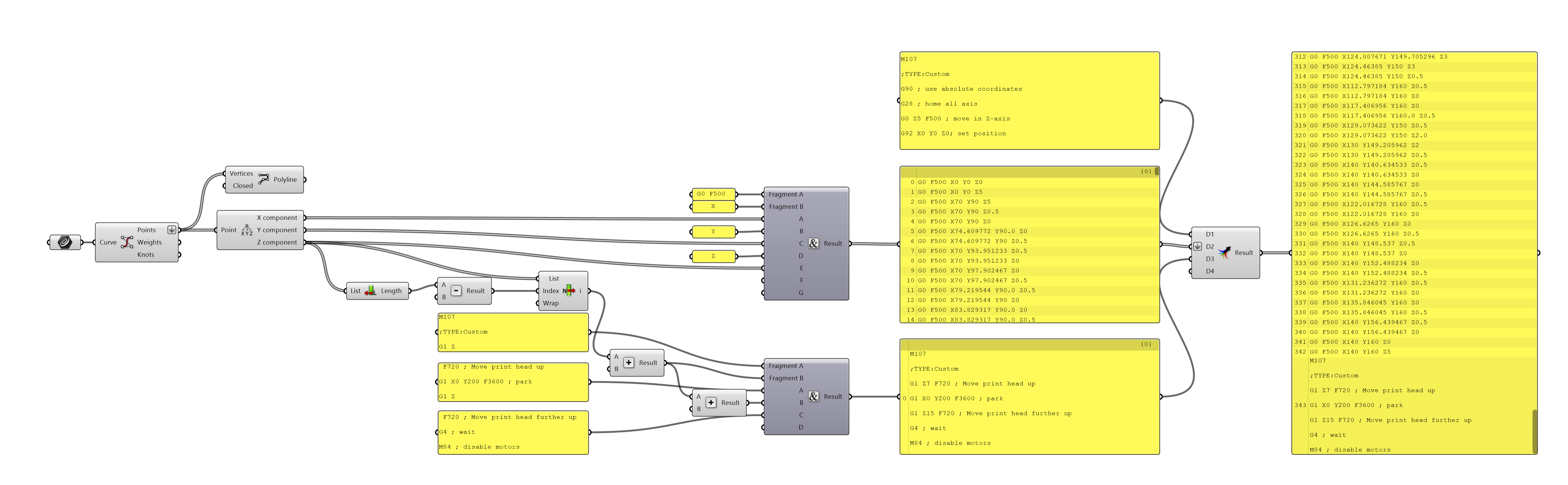Click the List Item component icon
1568x485 pixels.
tap(569, 291)
